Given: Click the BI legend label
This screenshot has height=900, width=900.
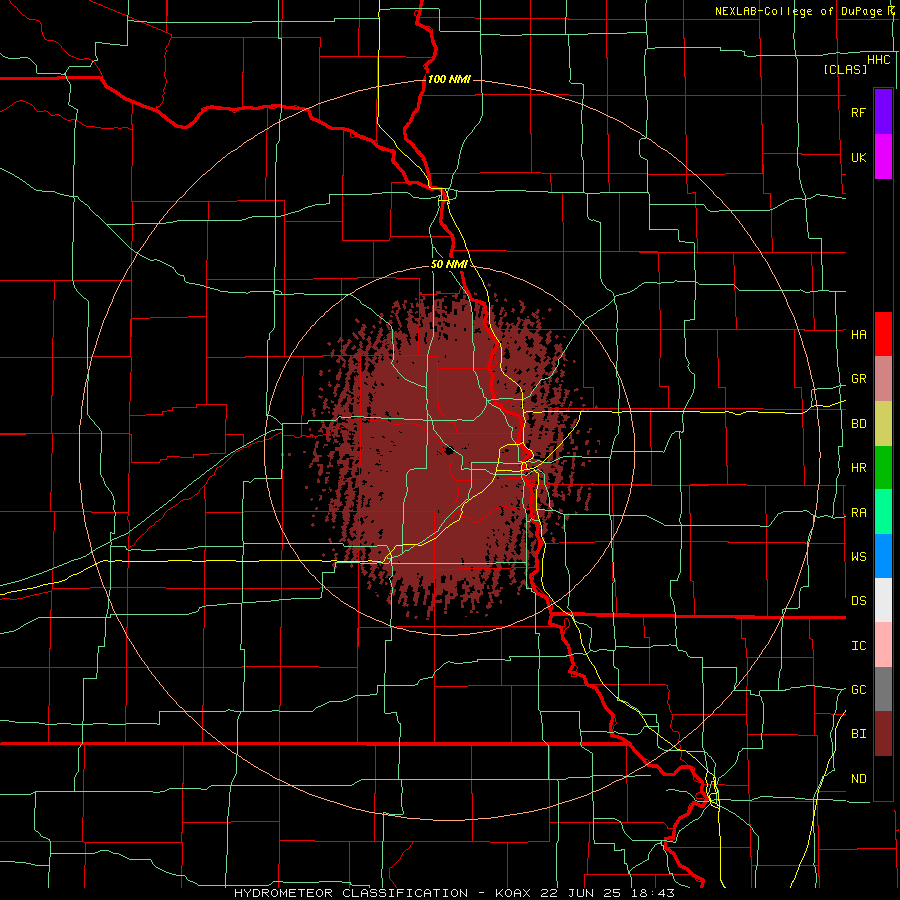Looking at the screenshot, I should click(x=858, y=734).
